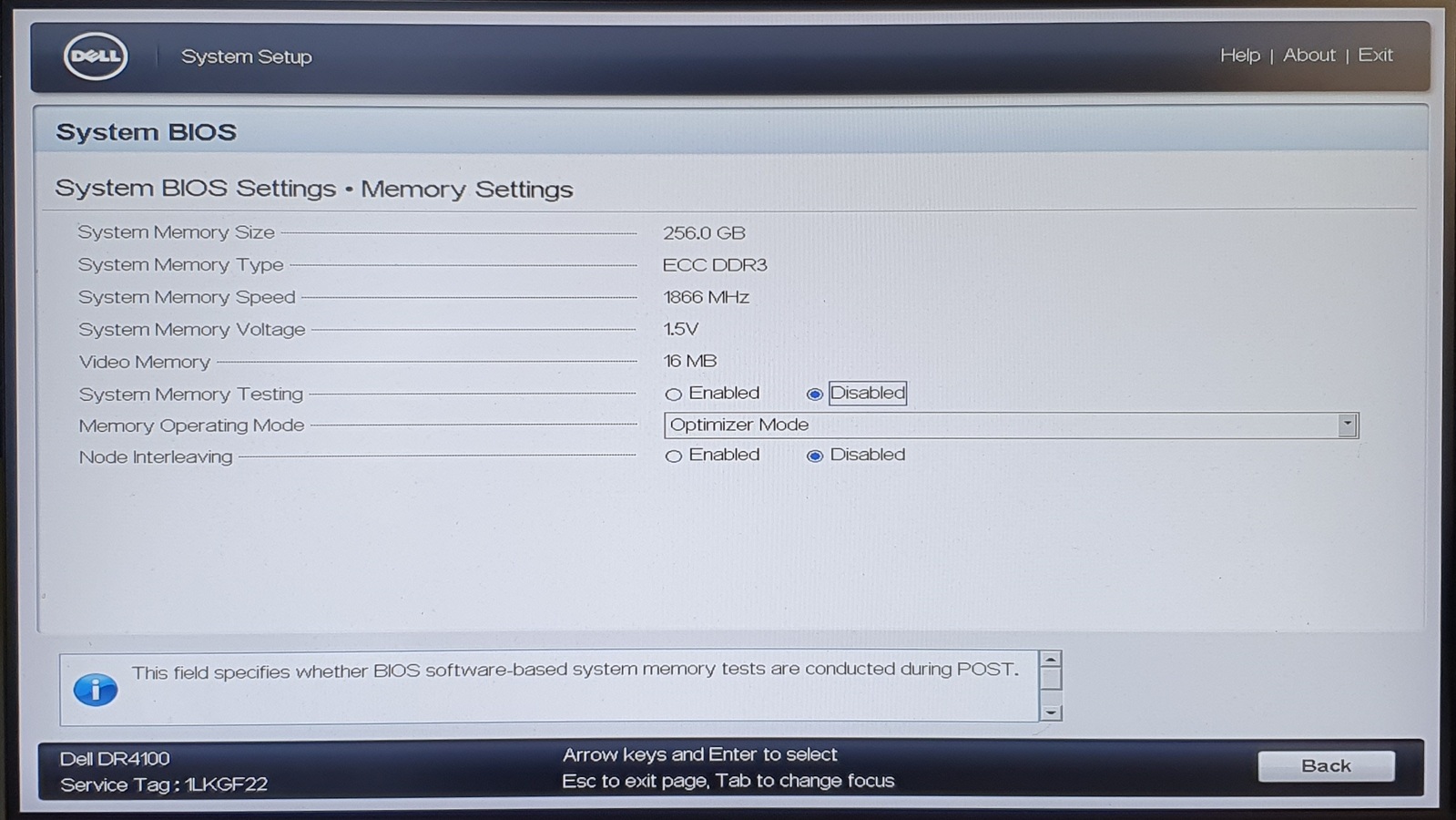
Task: Open the About link
Action: pyautogui.click(x=1308, y=56)
